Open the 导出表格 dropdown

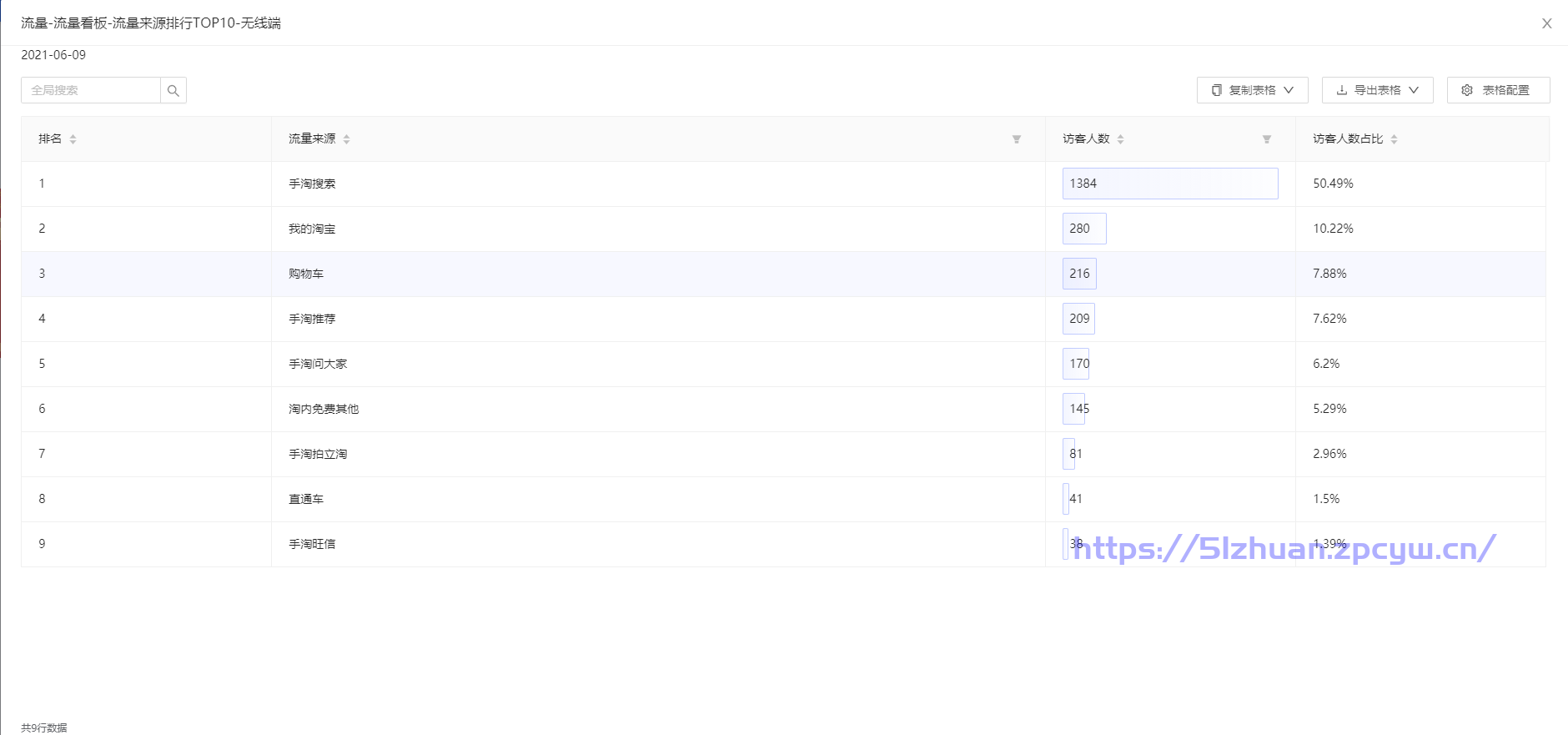coord(1377,90)
